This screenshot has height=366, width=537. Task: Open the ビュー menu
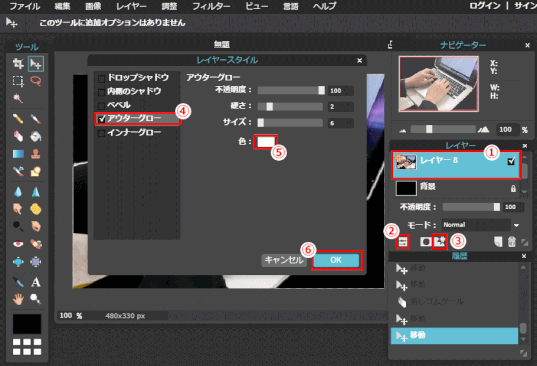[x=257, y=6]
